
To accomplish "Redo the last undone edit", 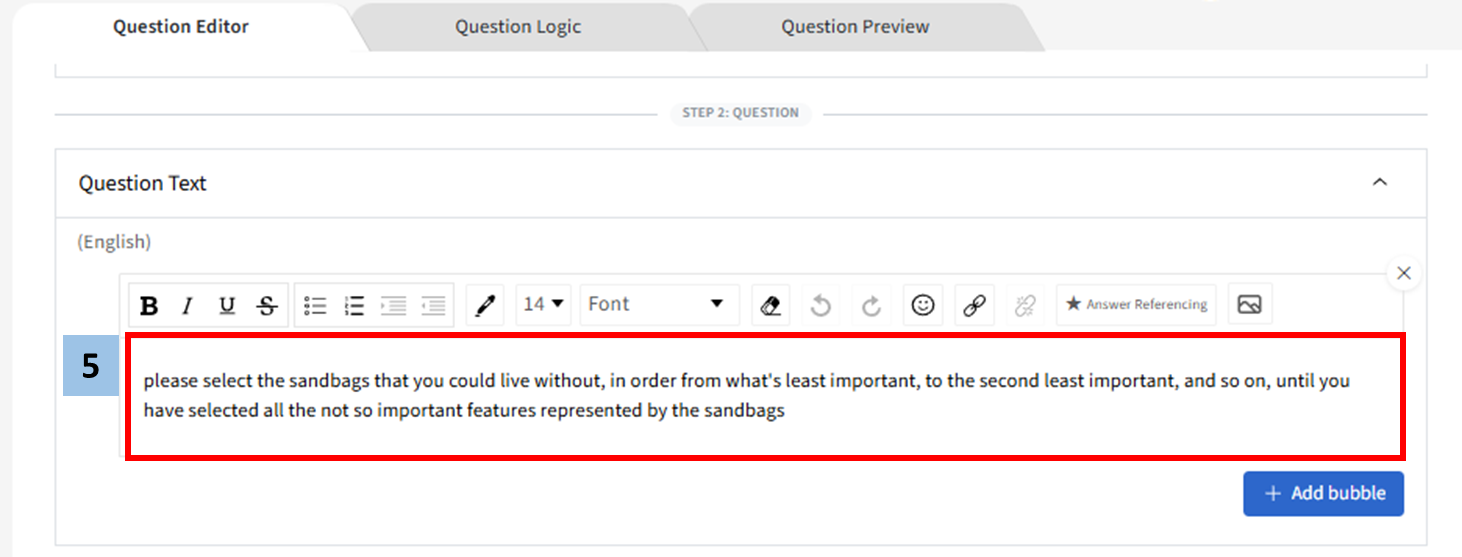I will click(871, 305).
